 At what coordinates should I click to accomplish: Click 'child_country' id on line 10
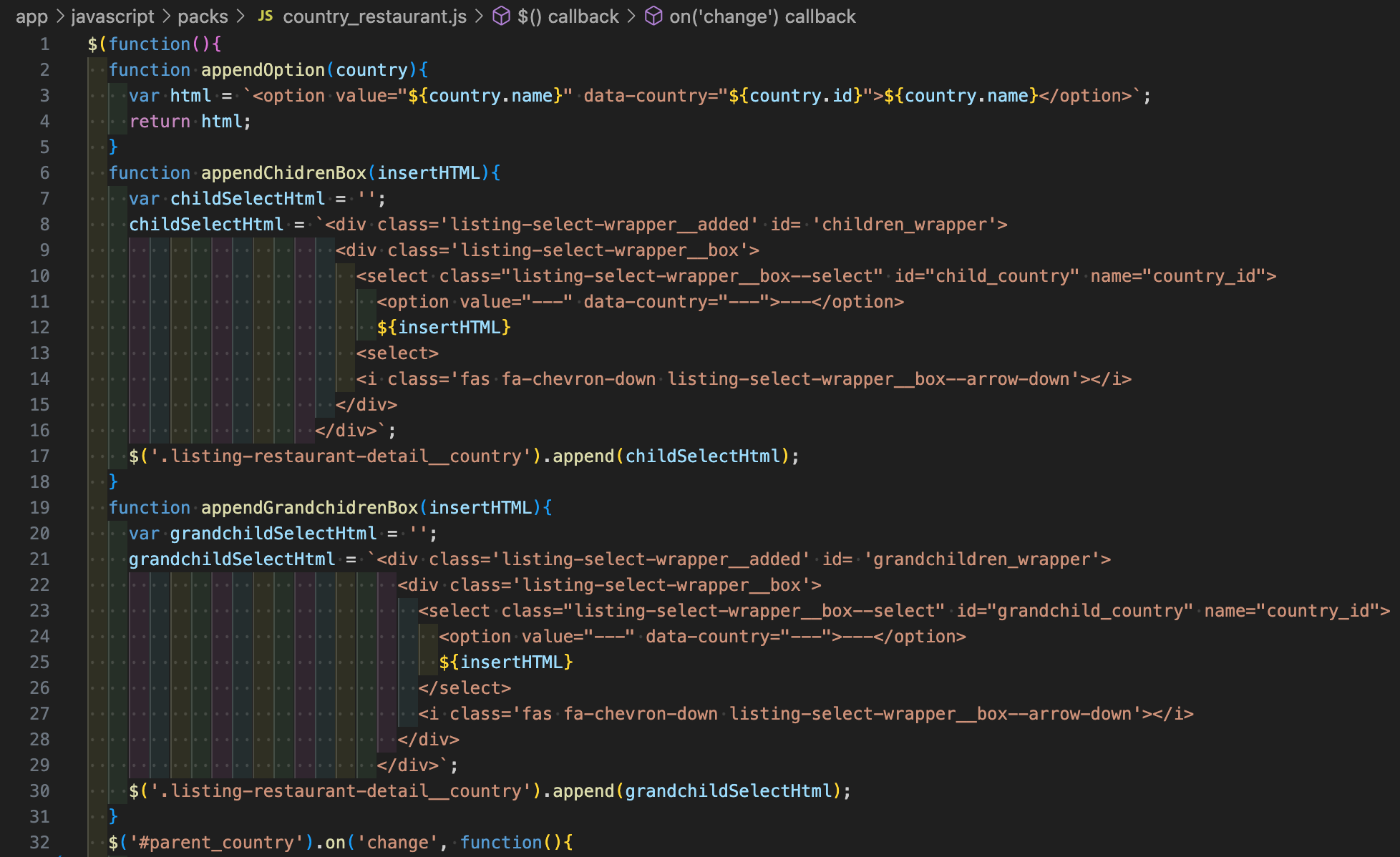(x=1002, y=276)
